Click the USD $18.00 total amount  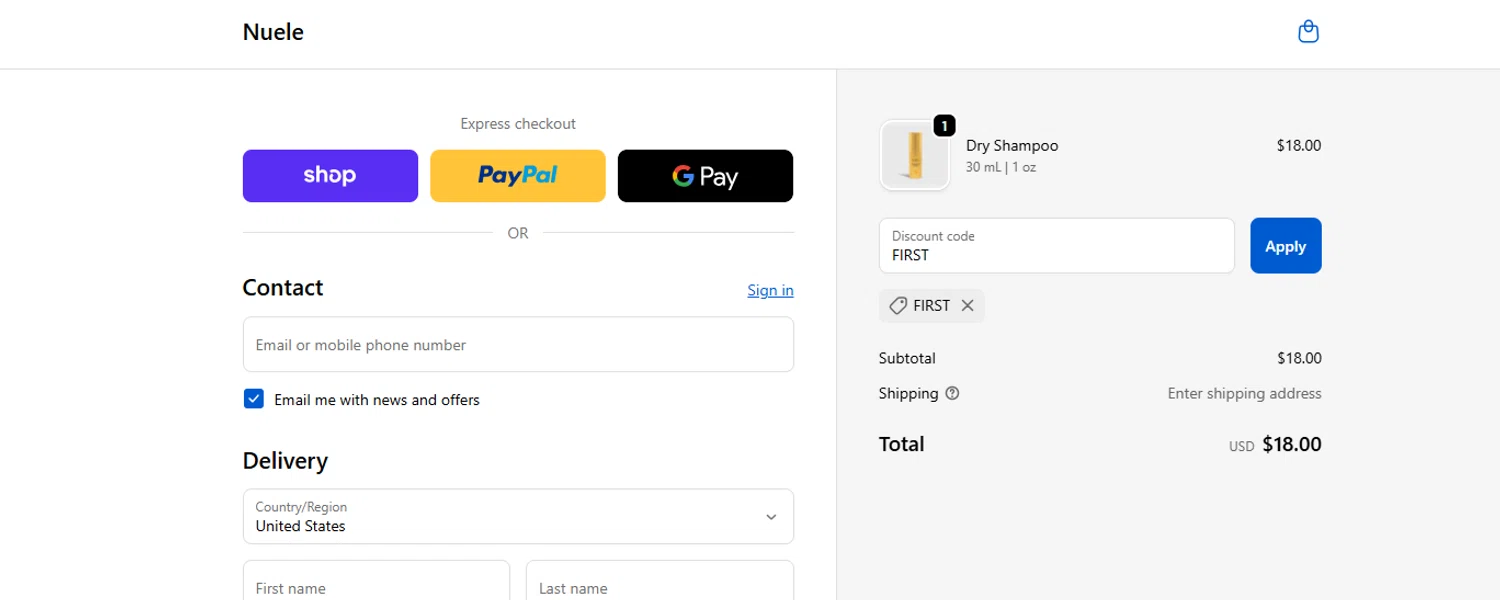point(1275,445)
